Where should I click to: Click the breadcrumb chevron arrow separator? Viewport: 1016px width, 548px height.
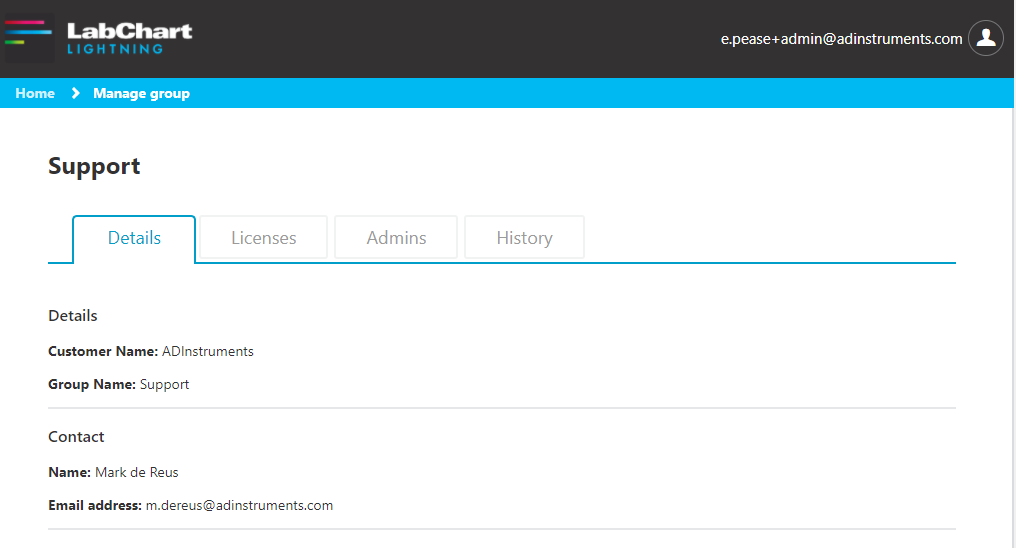coord(75,93)
